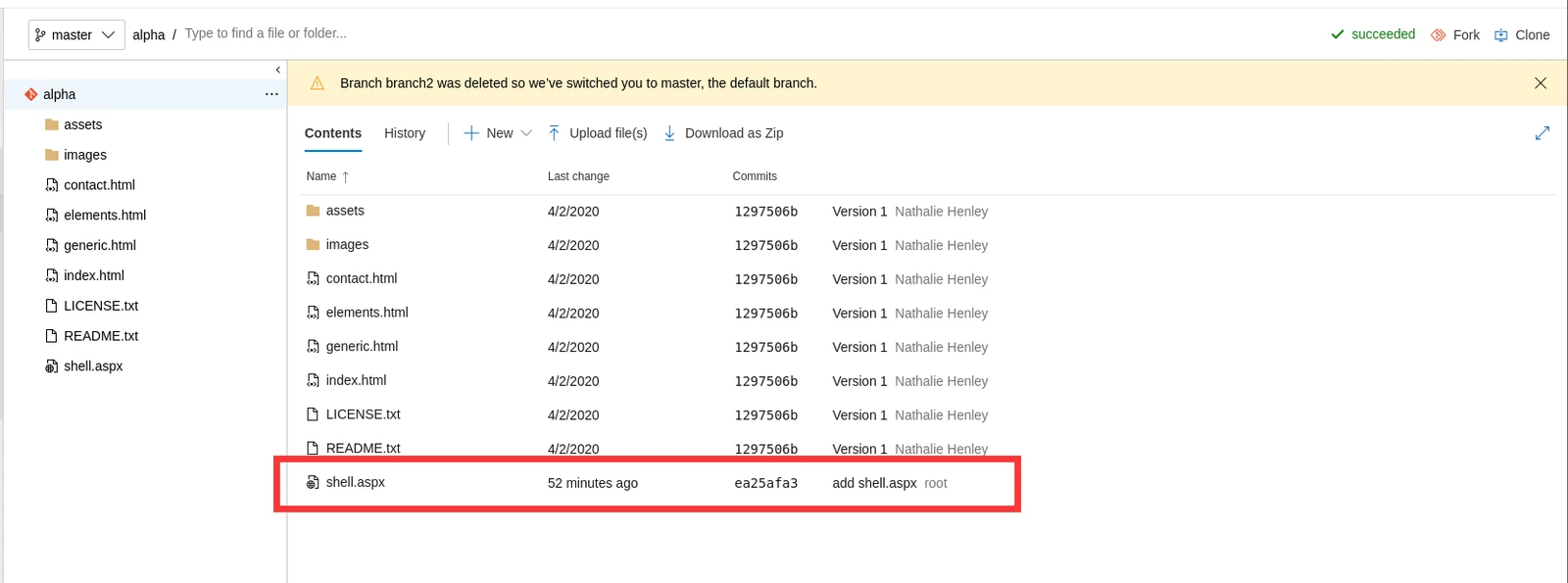1568x583 pixels.
Task: Open assets folder in contents list
Action: 345,211
